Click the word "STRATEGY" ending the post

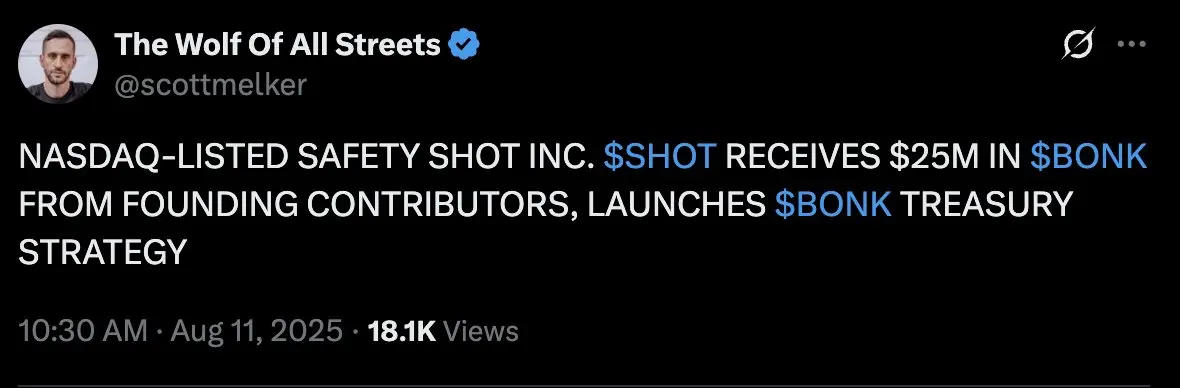coord(102,252)
